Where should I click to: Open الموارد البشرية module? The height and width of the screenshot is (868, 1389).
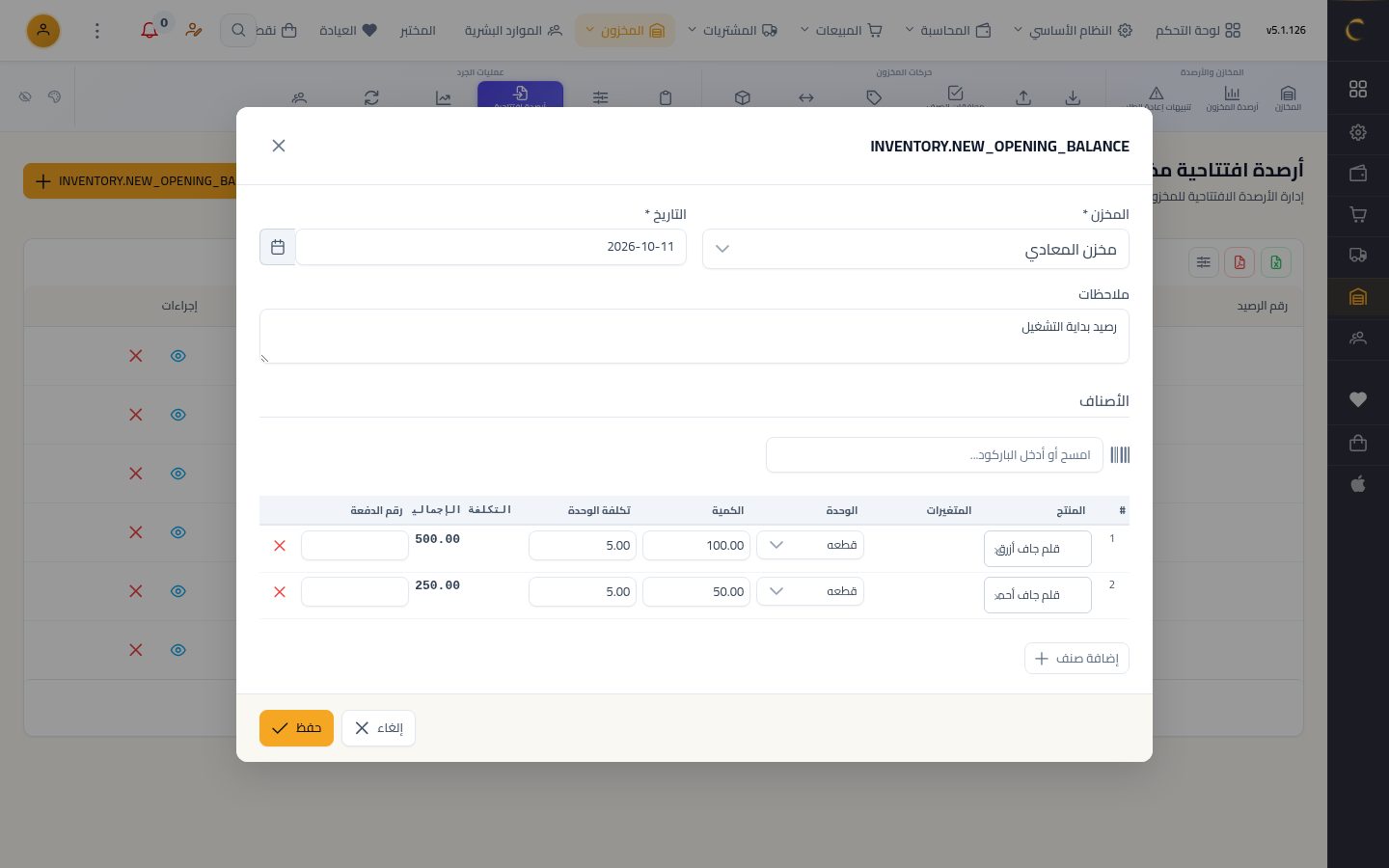(x=513, y=31)
